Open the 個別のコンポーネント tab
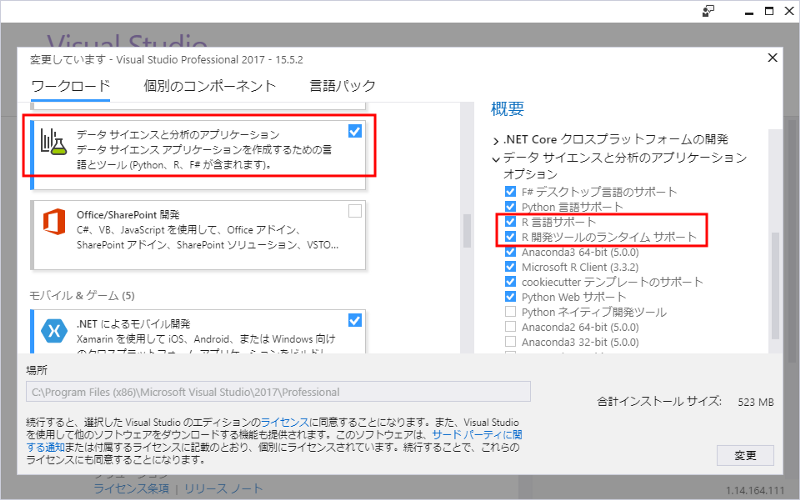This screenshot has width=800, height=500. (x=210, y=86)
